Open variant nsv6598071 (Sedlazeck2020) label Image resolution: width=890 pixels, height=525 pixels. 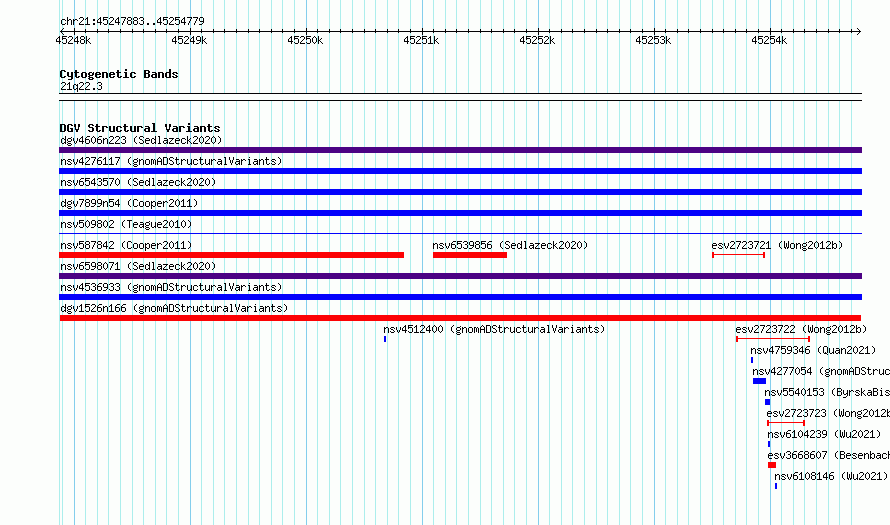[138, 266]
